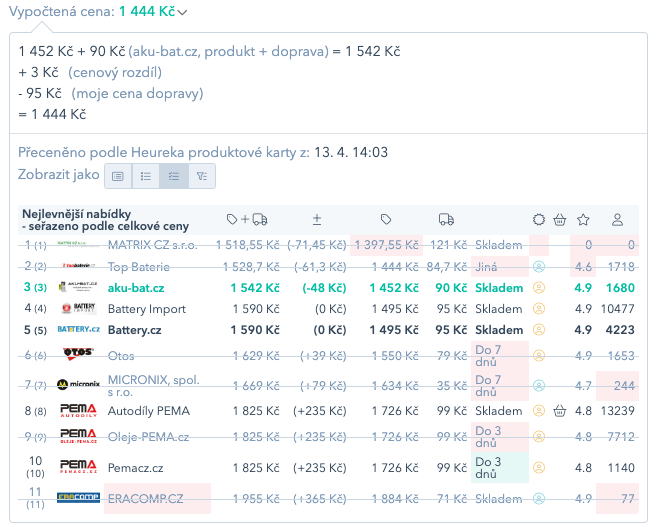Click the customer badge icon in Pemacz.cz row

(539, 468)
